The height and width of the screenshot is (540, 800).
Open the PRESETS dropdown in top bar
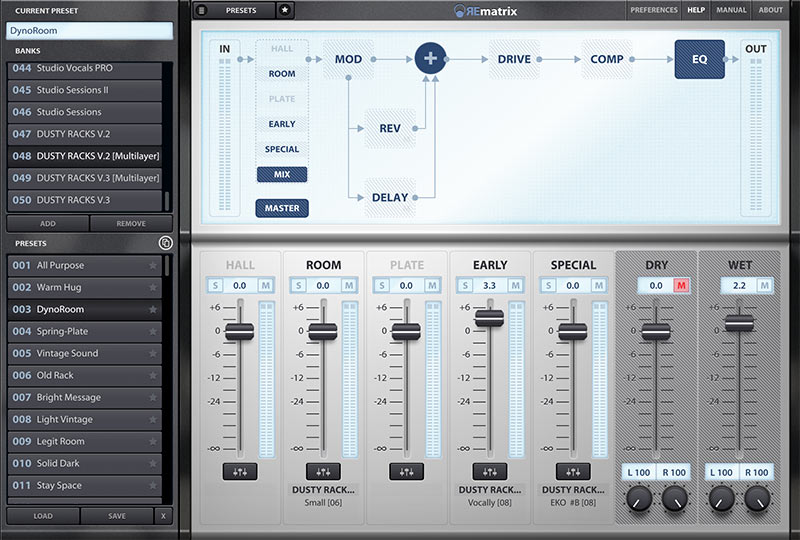(x=240, y=10)
